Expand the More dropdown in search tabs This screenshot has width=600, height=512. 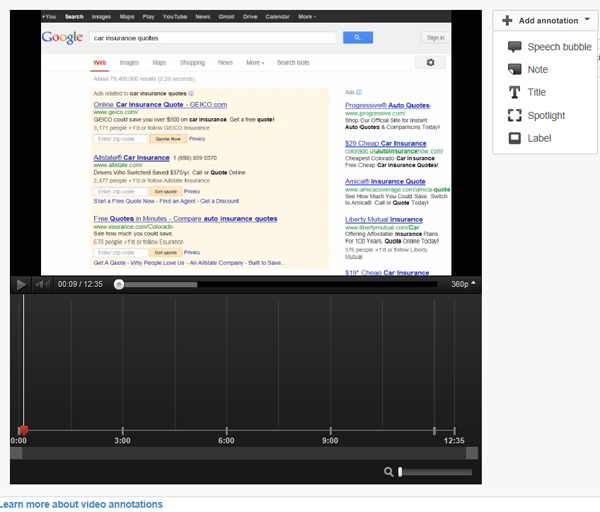tap(255, 62)
